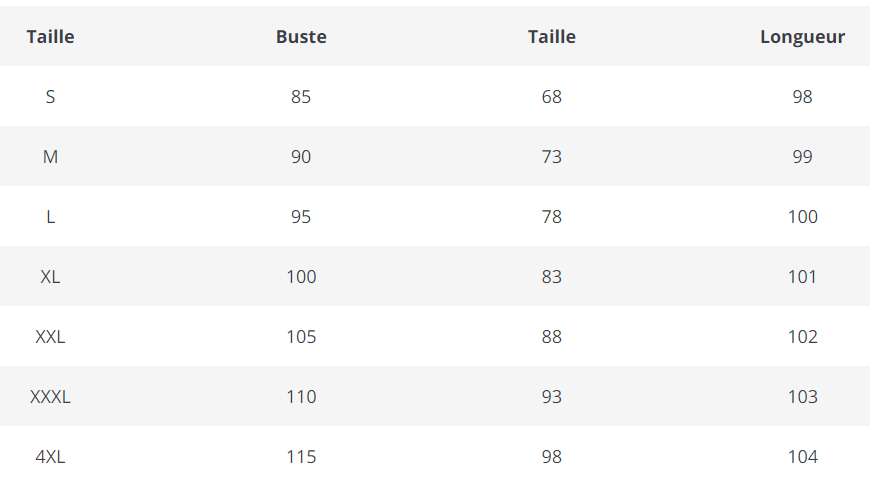The image size is (870, 480).
Task: Select the 4XL size label
Action: pos(50,457)
